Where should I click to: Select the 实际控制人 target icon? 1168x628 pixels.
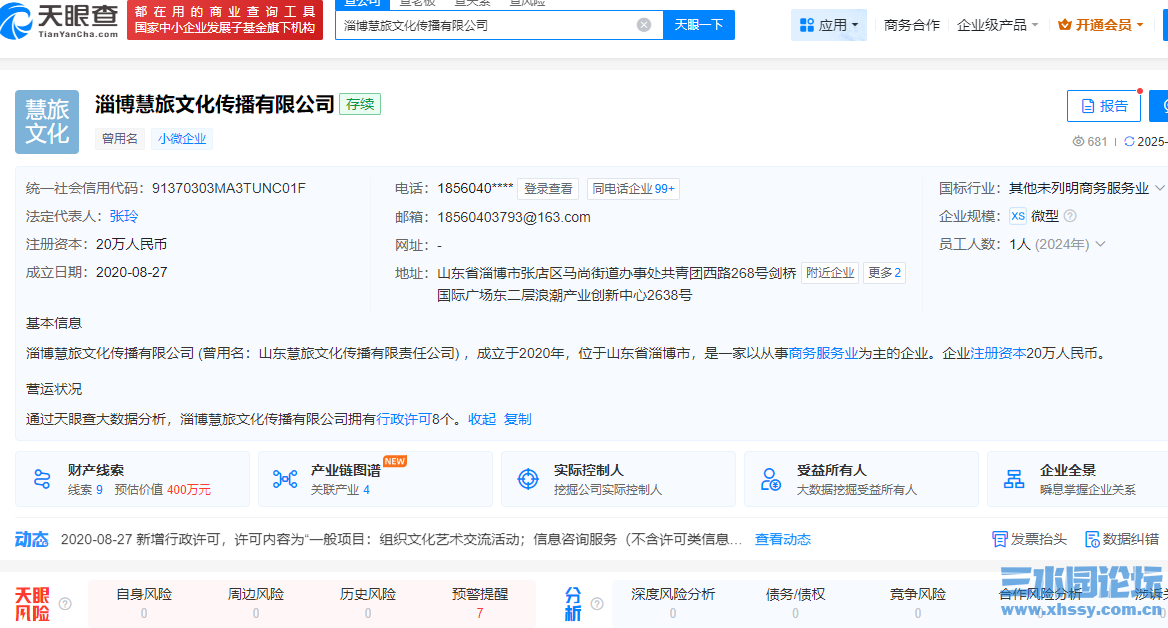click(x=528, y=478)
